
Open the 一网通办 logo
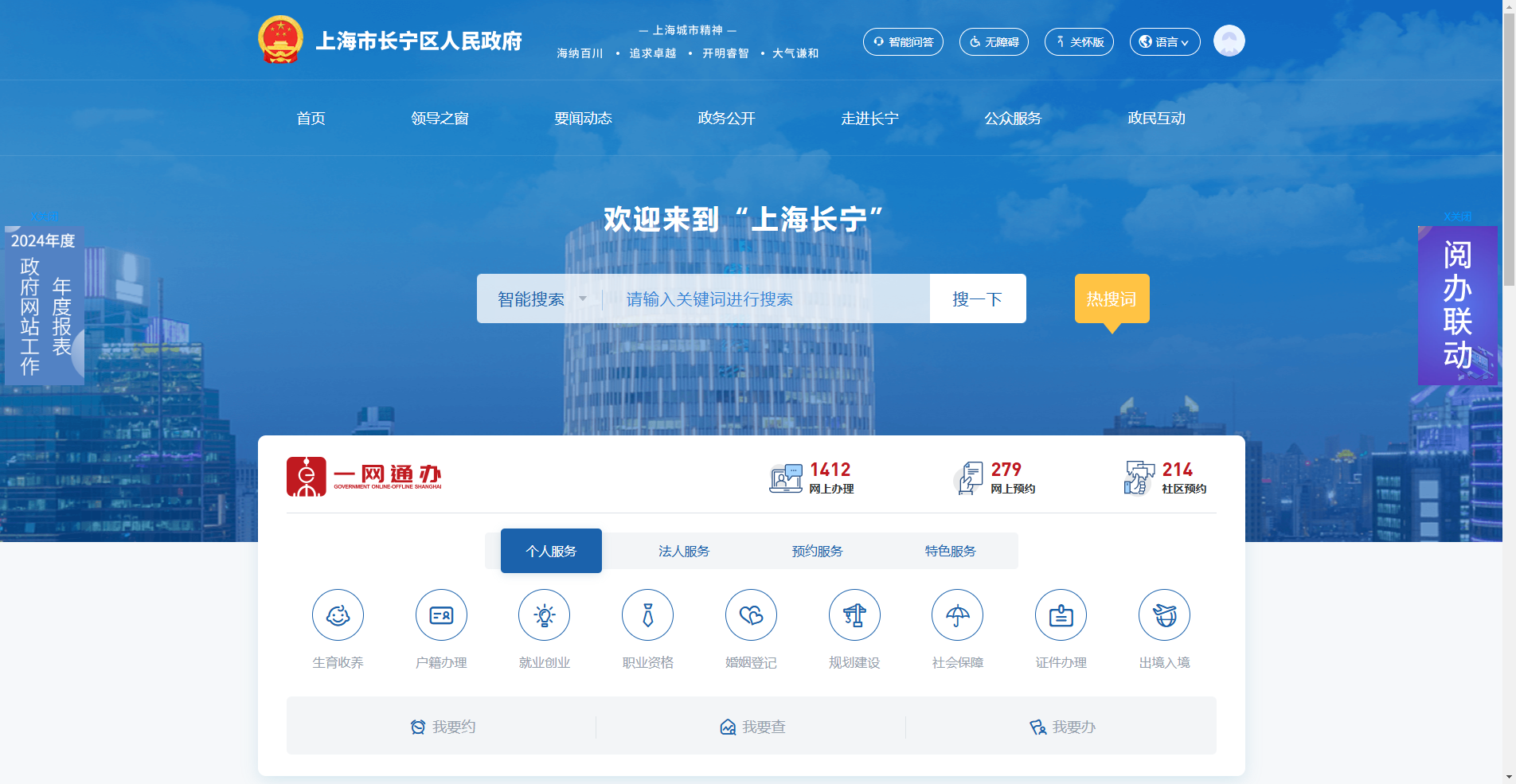(x=364, y=475)
